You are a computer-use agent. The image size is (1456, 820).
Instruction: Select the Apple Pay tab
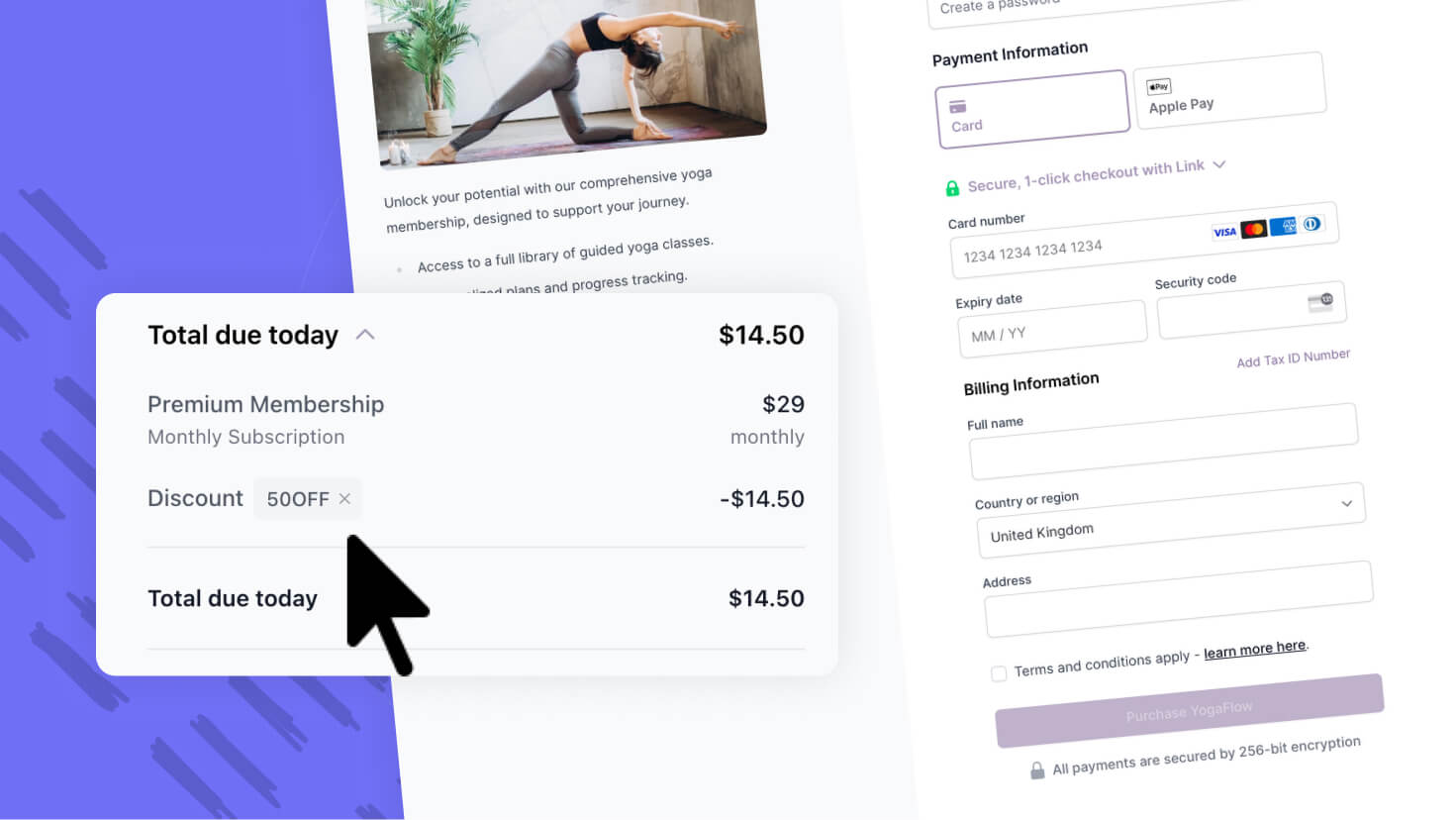1229,90
